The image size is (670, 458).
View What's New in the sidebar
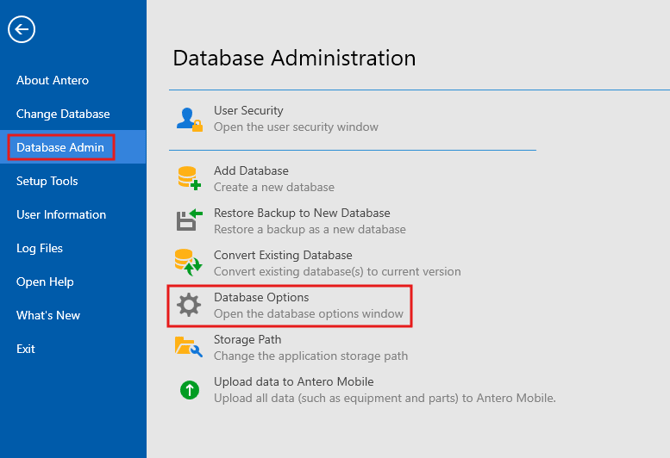(48, 316)
